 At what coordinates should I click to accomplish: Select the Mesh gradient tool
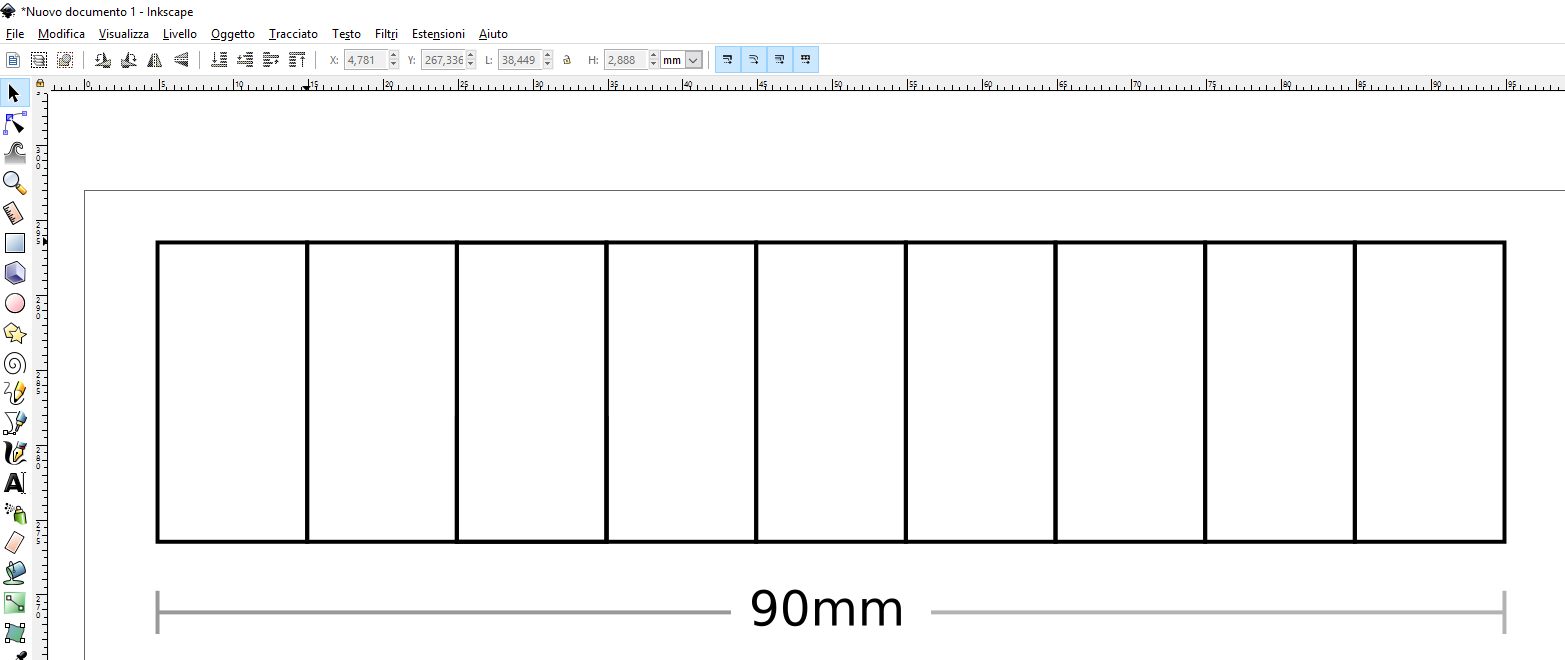click(x=14, y=633)
